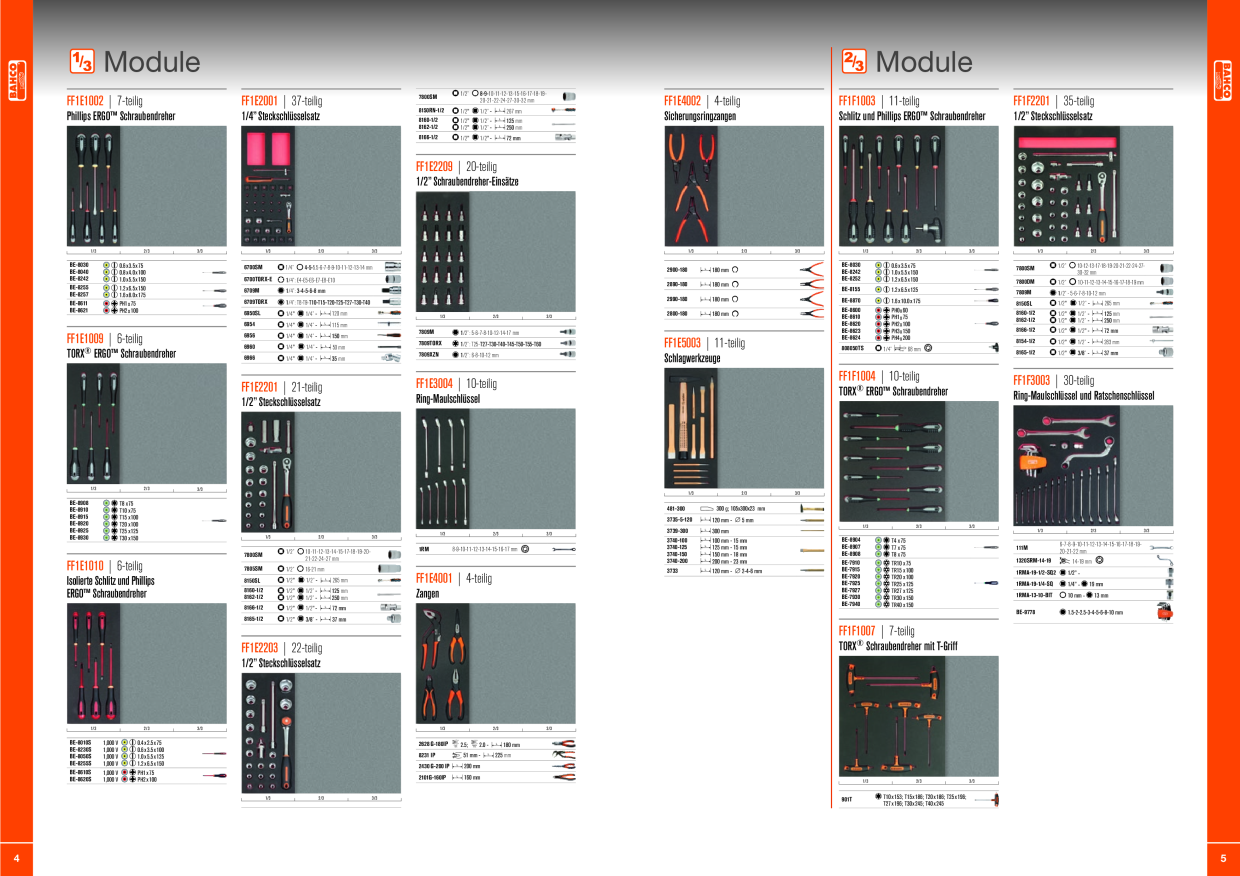
Task: Open the FF1E1002 Phillips ERGO screwdriver tray image
Action: click(x=147, y=185)
